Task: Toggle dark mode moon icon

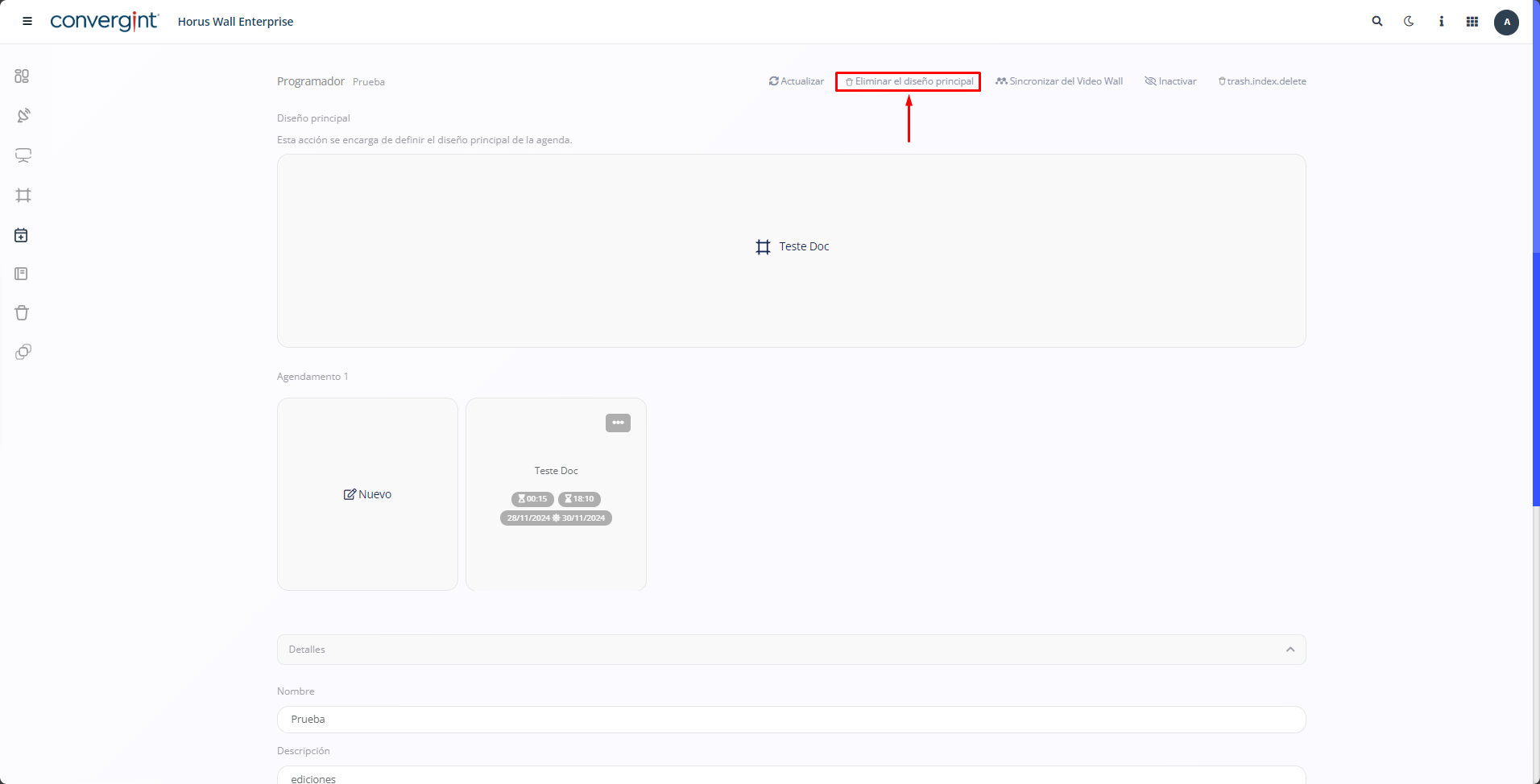Action: pyautogui.click(x=1409, y=22)
